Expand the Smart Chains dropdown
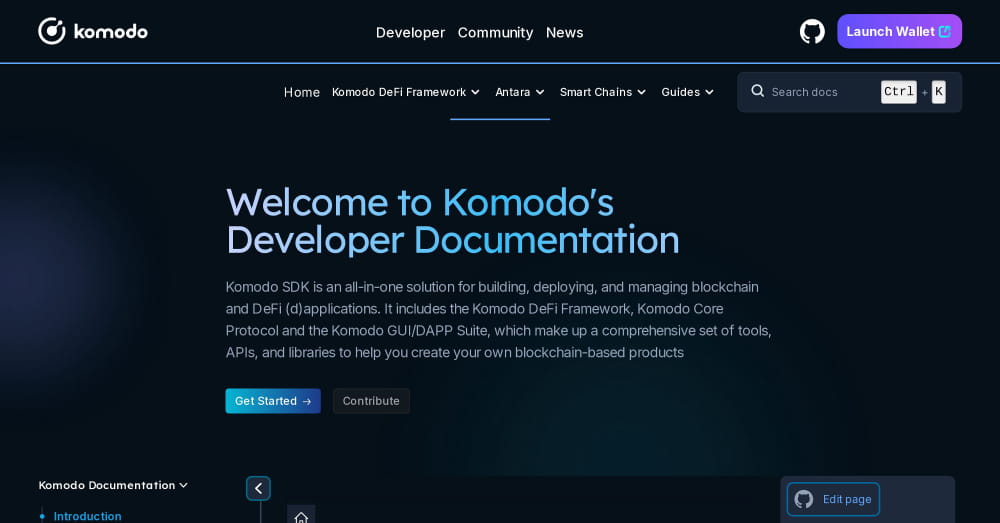 (603, 92)
